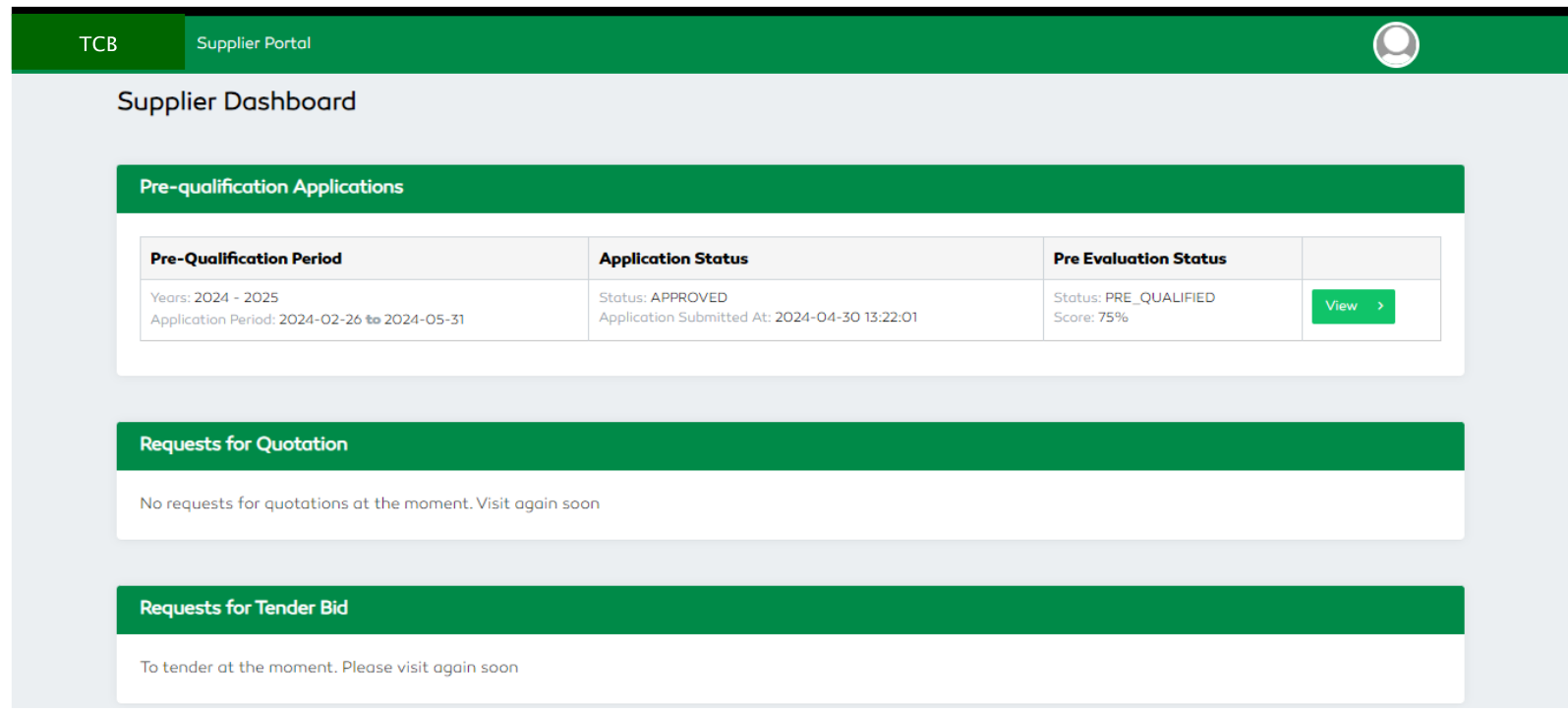Click the TCB logo block
1568x710 pixels.
(98, 43)
